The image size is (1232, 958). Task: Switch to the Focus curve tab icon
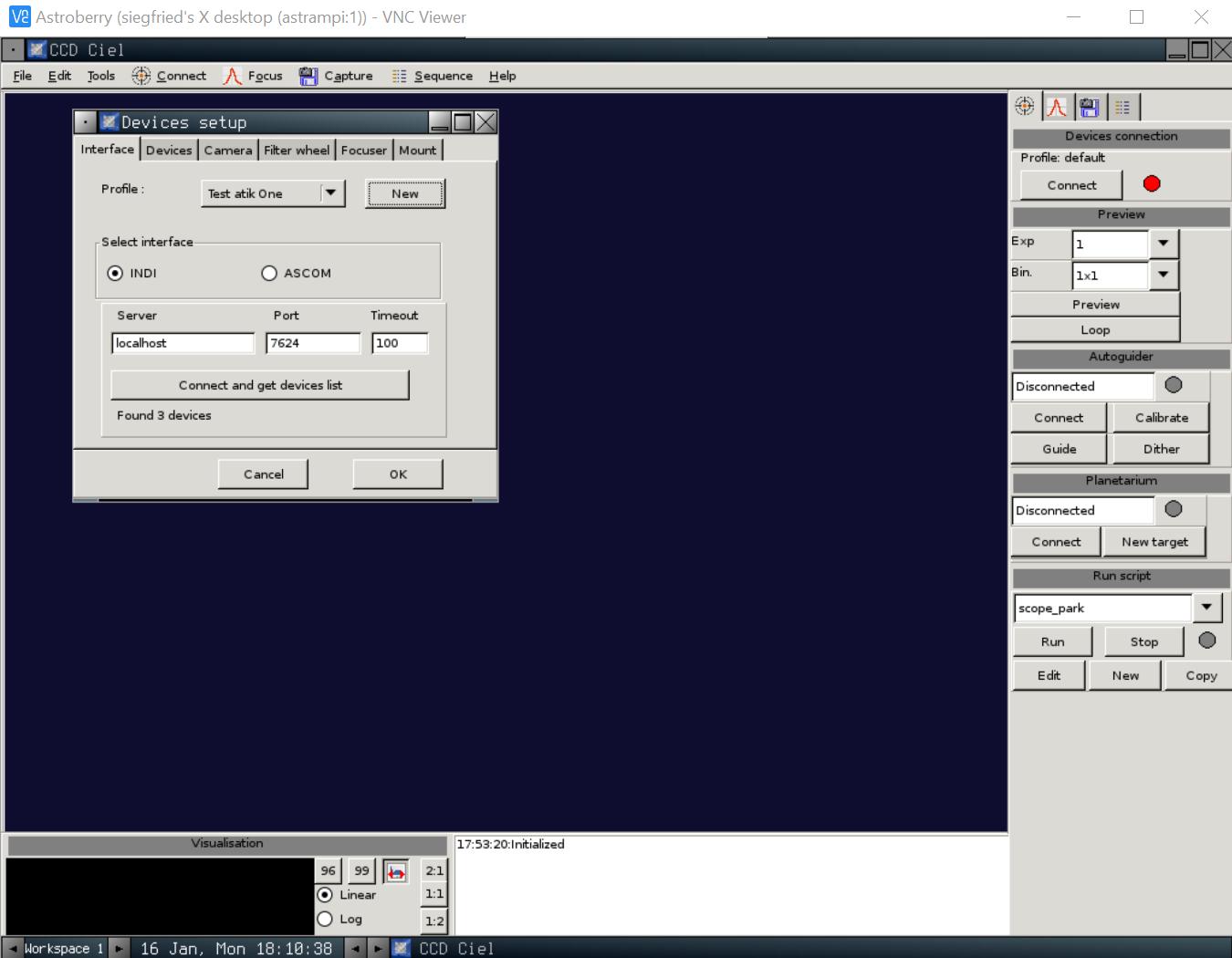click(1057, 107)
